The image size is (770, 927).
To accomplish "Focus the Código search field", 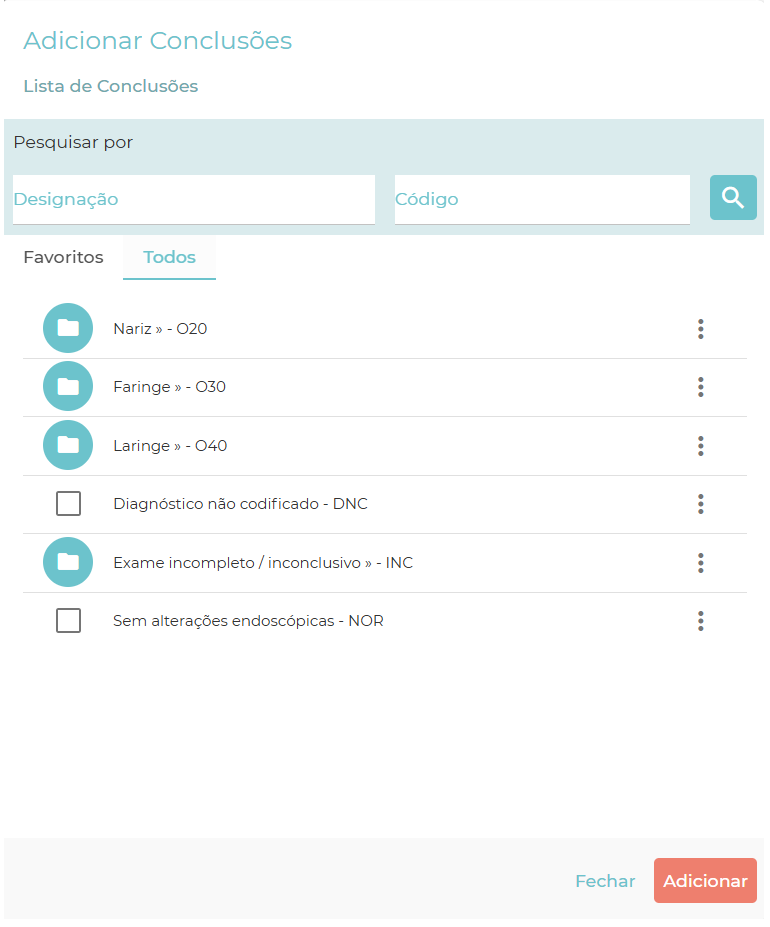I will click(541, 199).
